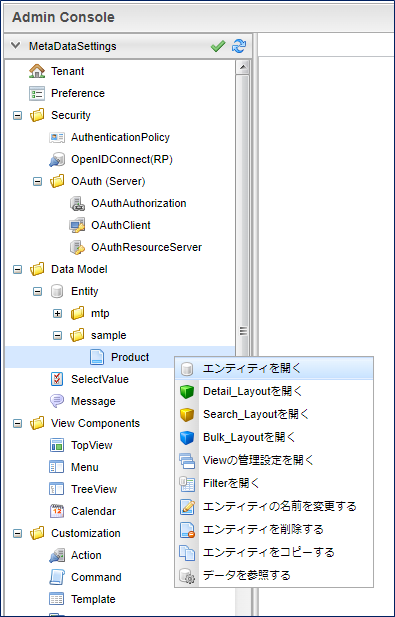Click the blue refresh icon in MetaDataSettings header
Screen dimensions: 395x617
coord(239,46)
